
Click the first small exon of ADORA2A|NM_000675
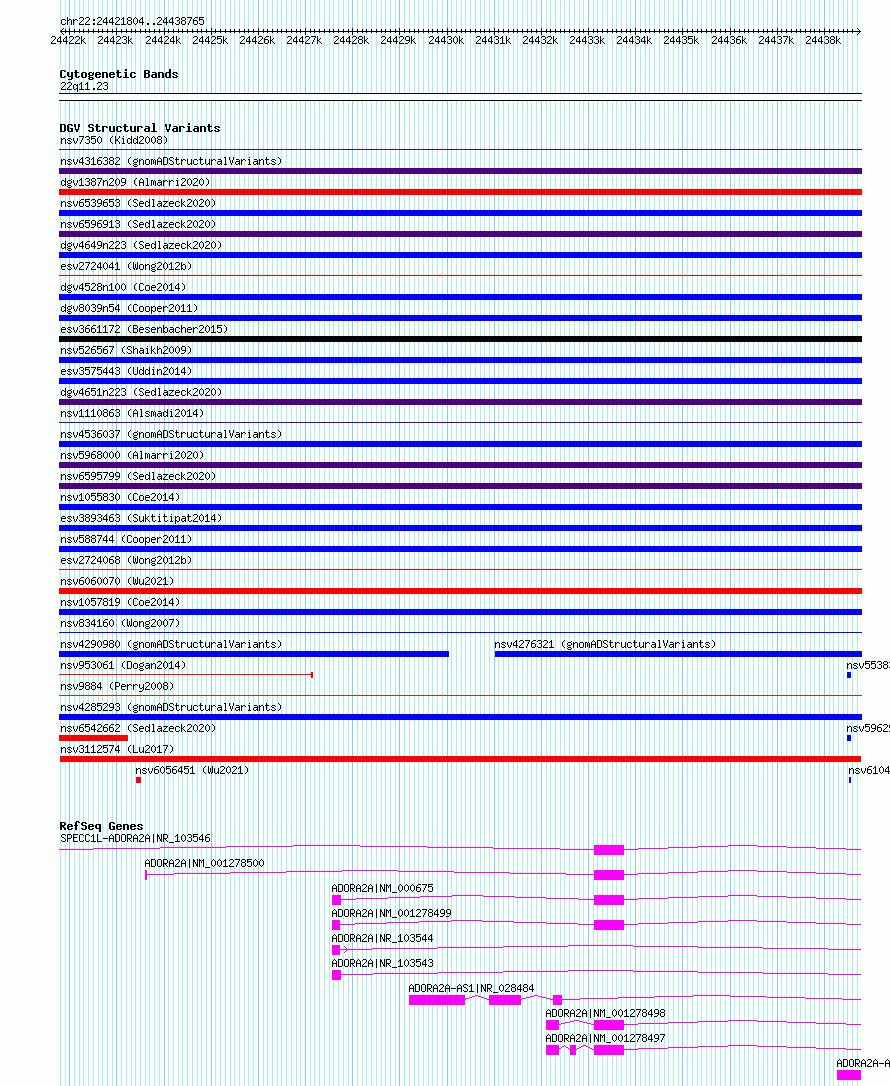click(x=337, y=900)
